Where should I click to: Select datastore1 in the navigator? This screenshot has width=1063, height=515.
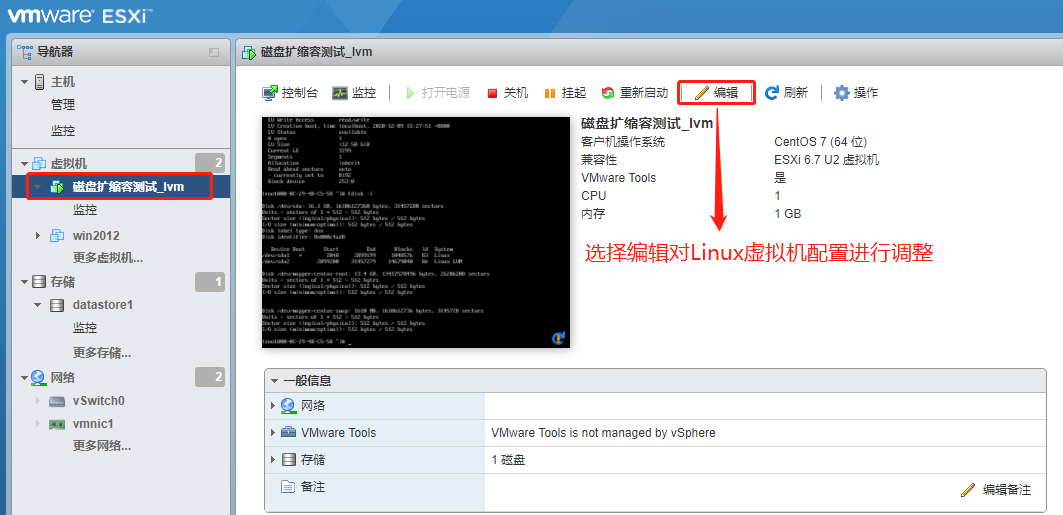tap(102, 305)
